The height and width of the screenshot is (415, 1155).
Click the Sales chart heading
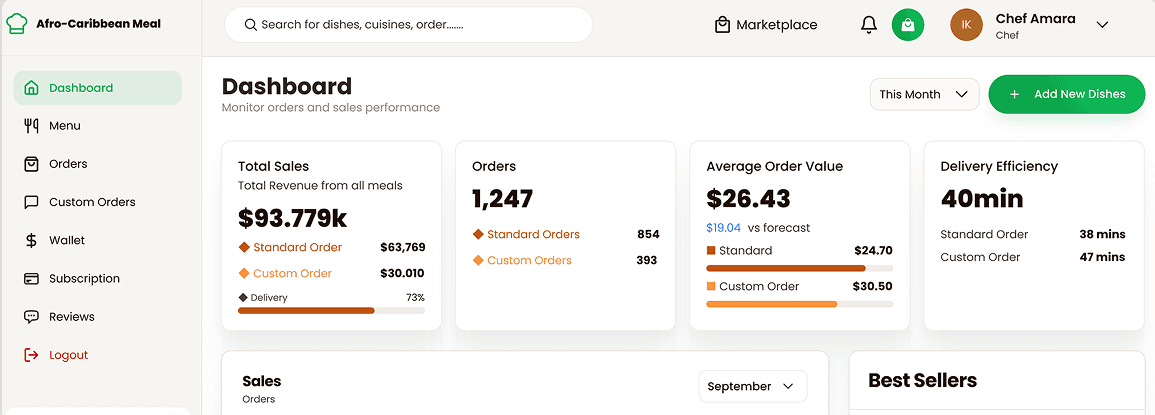pyautogui.click(x=261, y=381)
